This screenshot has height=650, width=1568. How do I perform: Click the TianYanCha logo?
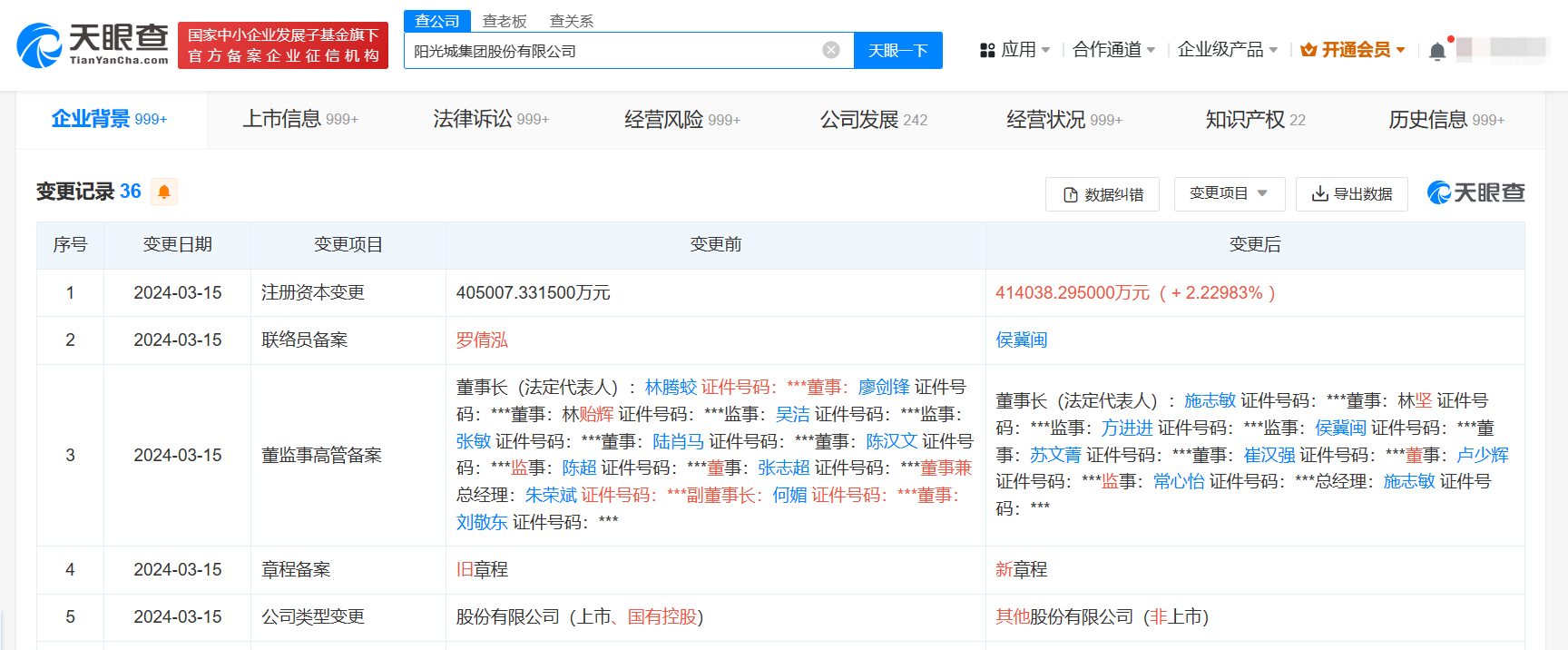click(x=93, y=45)
